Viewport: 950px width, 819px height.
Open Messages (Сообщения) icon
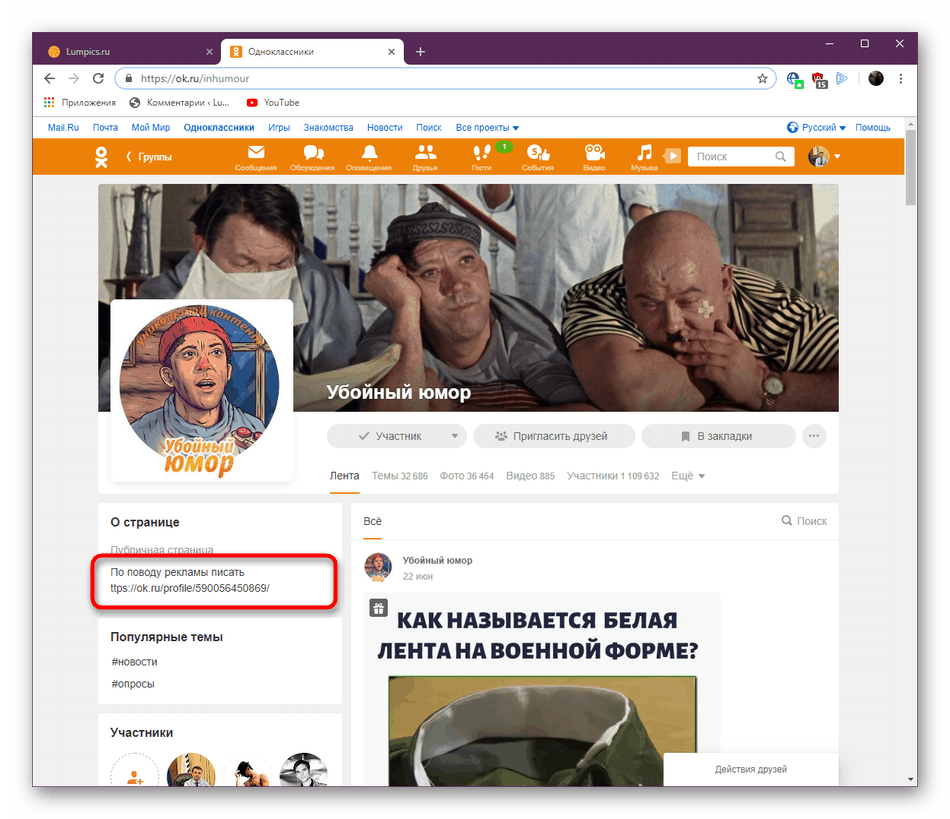point(256,157)
